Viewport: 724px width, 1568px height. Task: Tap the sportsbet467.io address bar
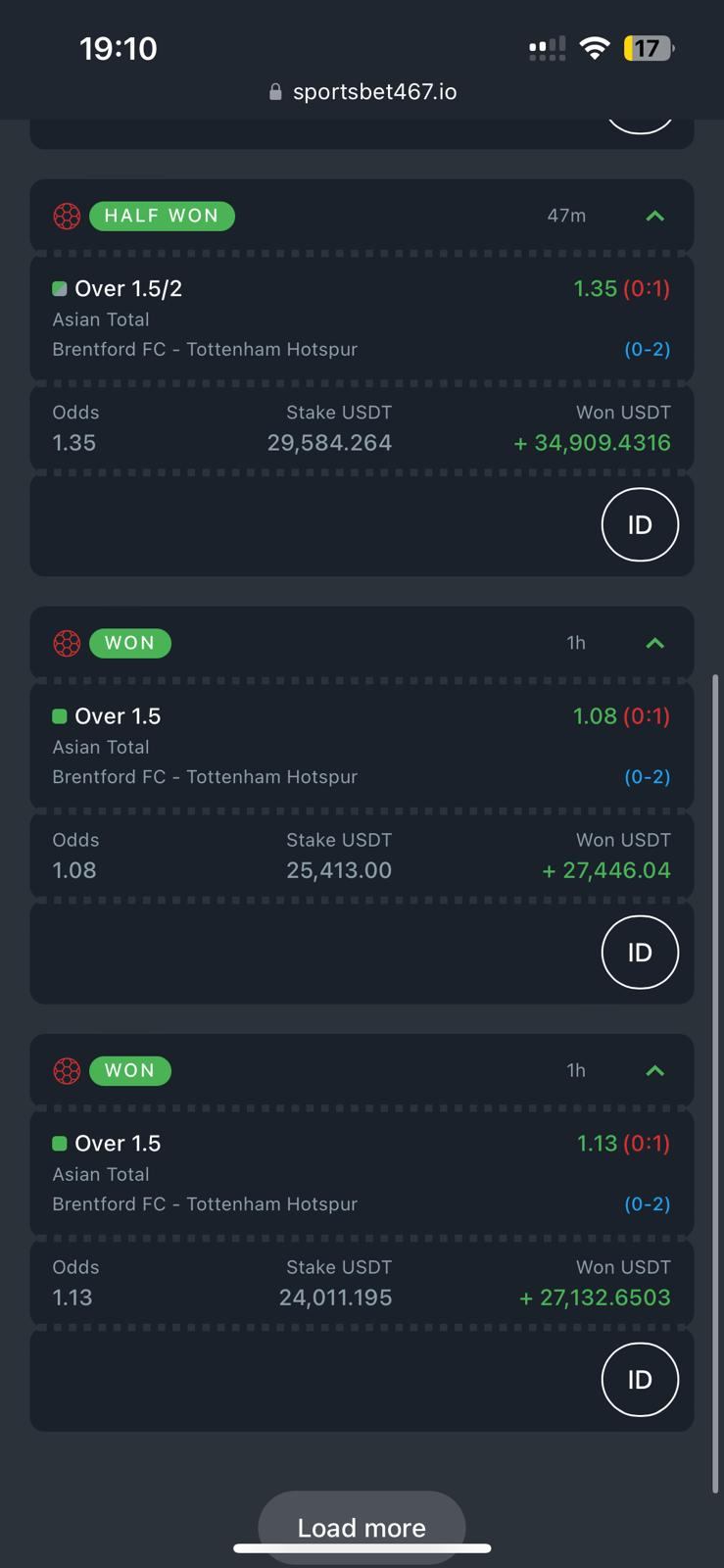[x=374, y=92]
